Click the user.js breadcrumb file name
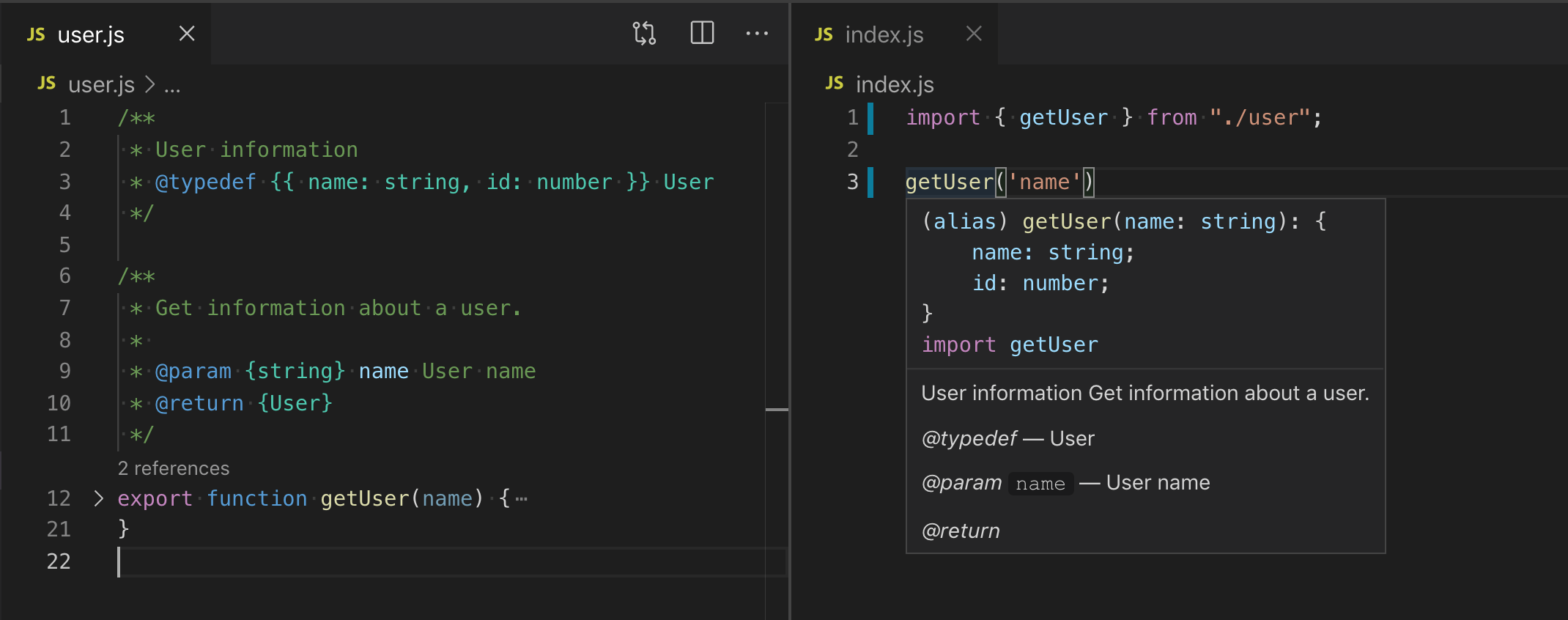The width and height of the screenshot is (1568, 620). point(101,85)
